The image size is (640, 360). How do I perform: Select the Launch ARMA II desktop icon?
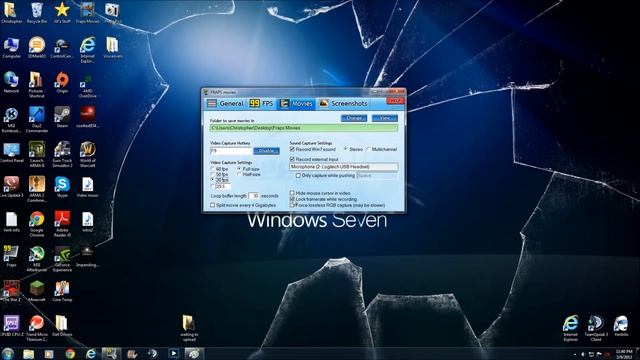click(37, 154)
